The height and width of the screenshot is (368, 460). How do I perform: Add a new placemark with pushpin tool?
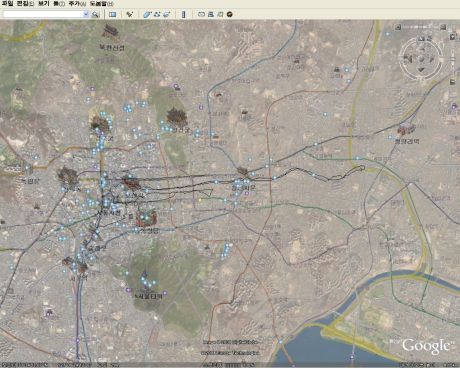[x=130, y=14]
